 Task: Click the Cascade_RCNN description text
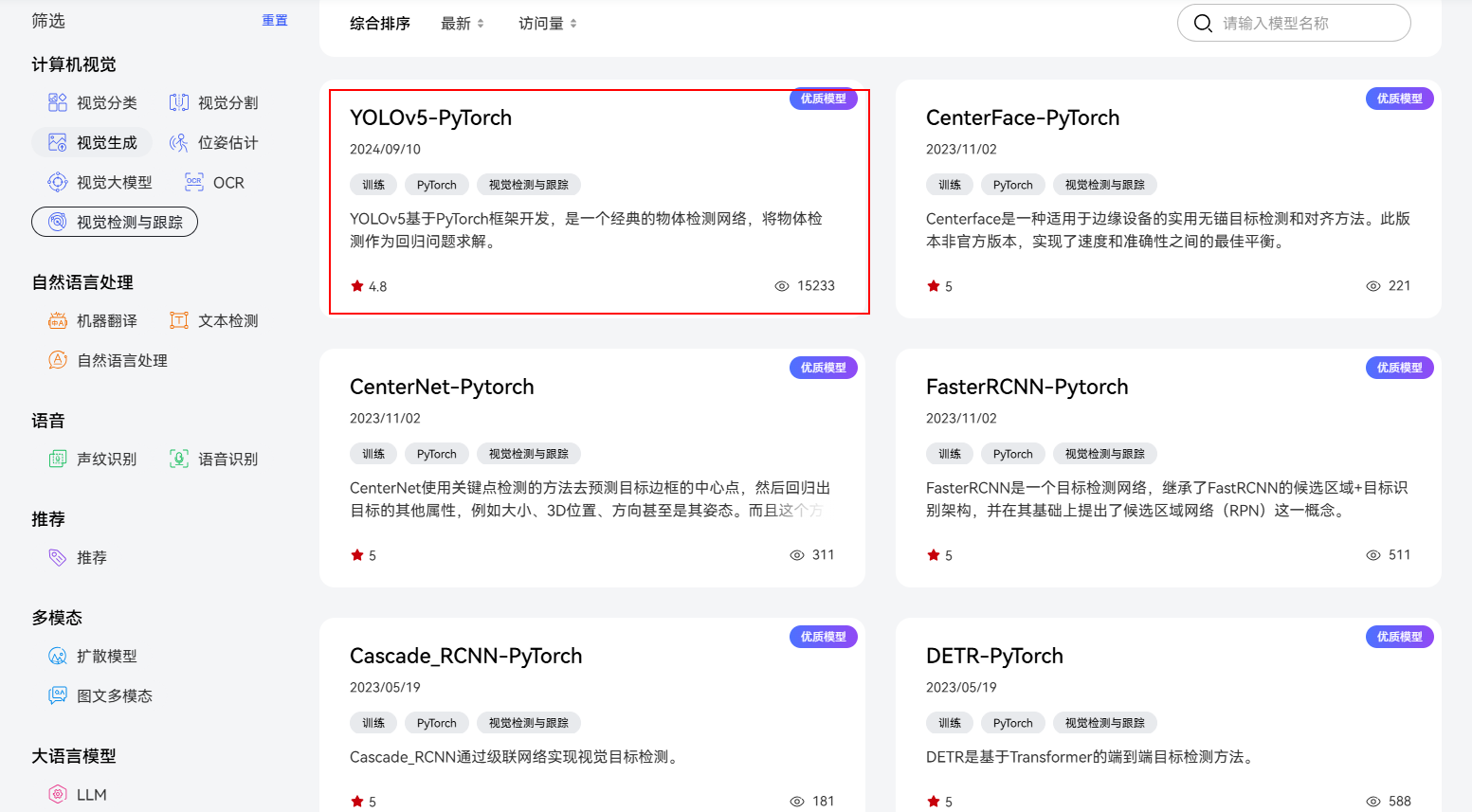pos(517,757)
